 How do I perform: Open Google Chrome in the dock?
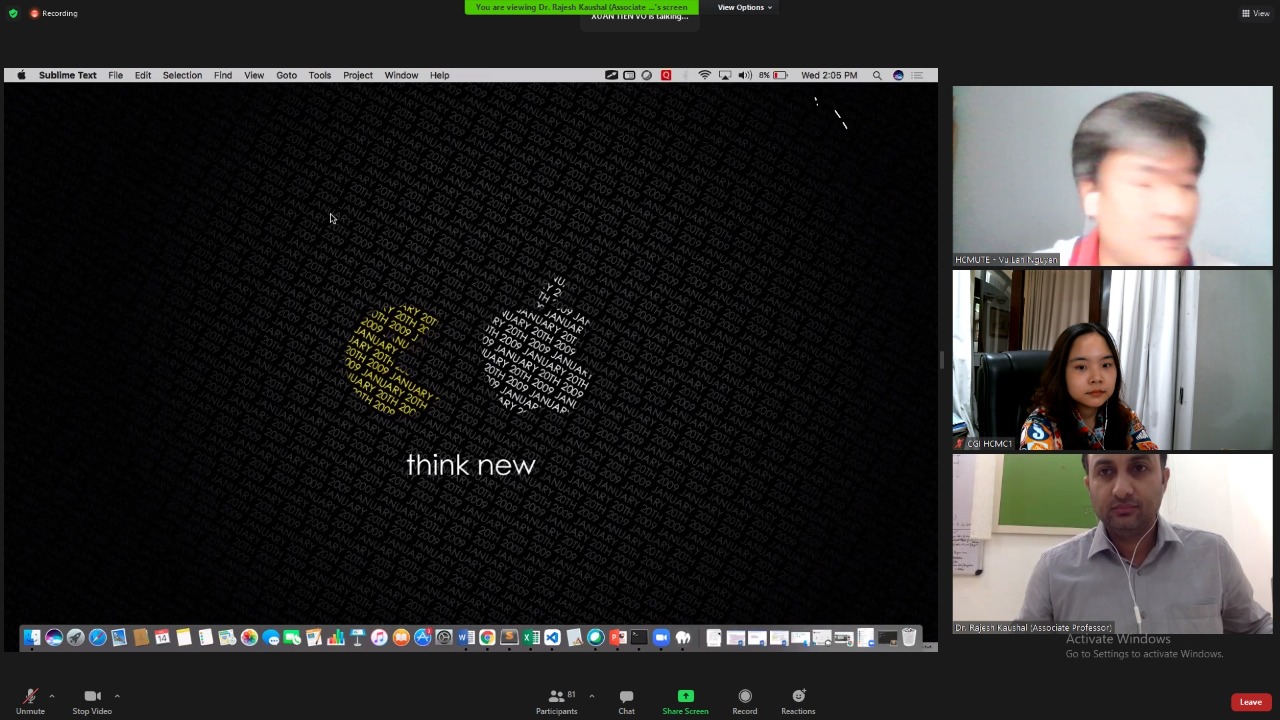pos(487,638)
